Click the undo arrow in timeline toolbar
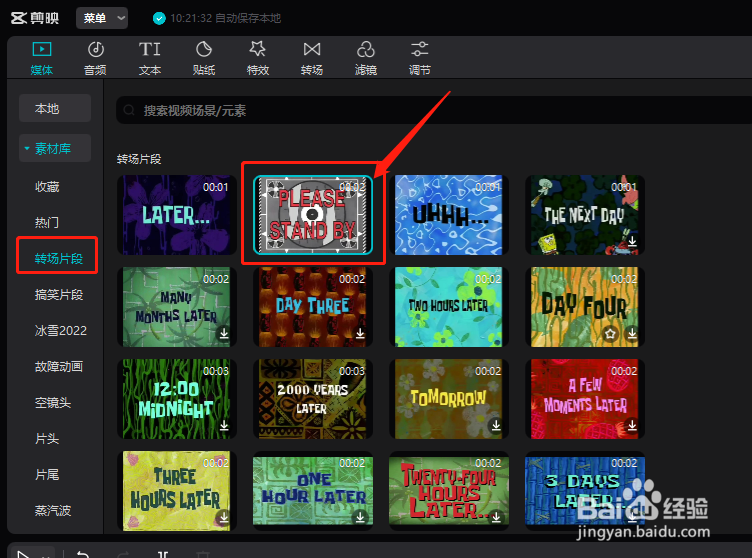 83,554
